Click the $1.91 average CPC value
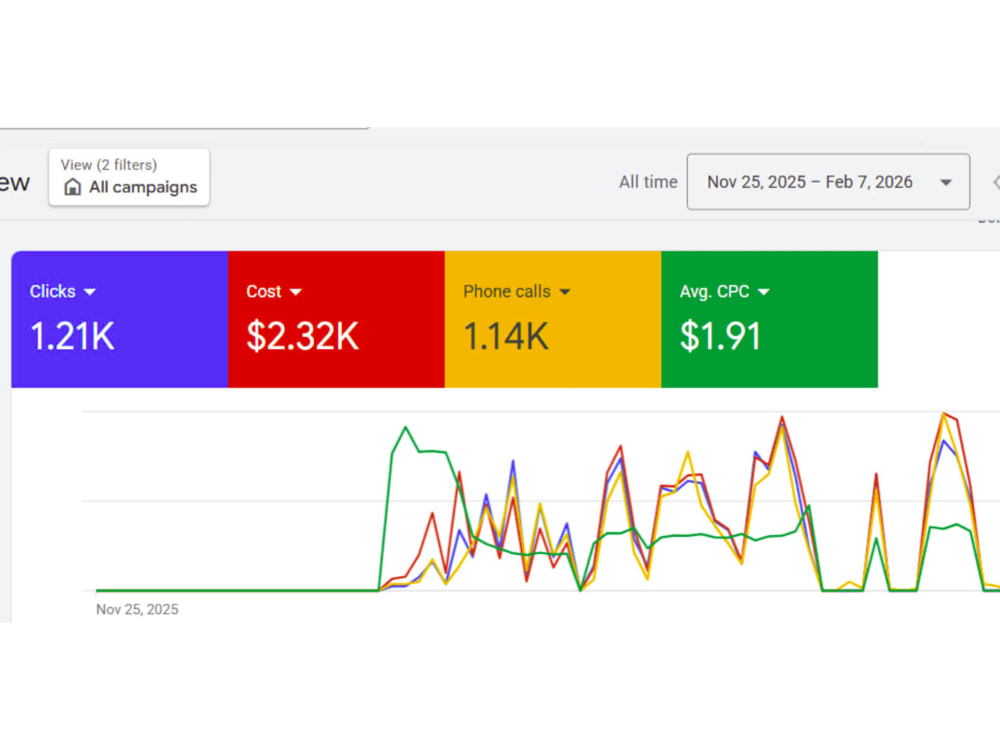The image size is (1000, 750). click(720, 336)
